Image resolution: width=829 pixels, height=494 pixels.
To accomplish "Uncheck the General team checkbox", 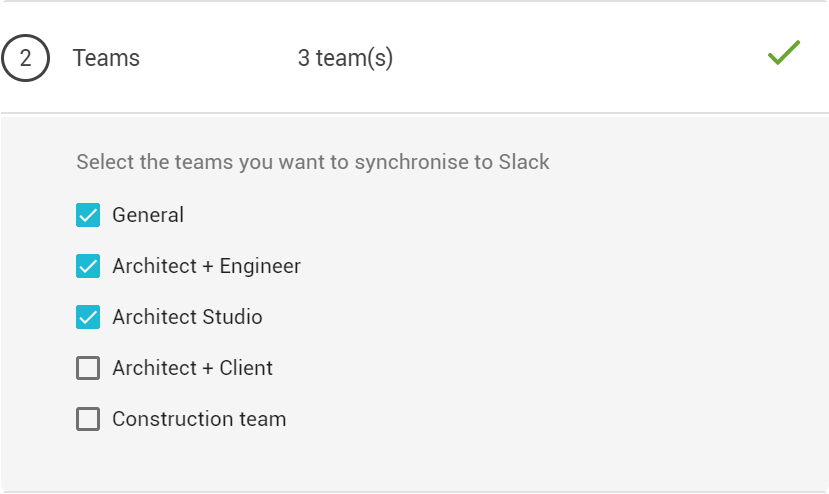I will (x=88, y=215).
